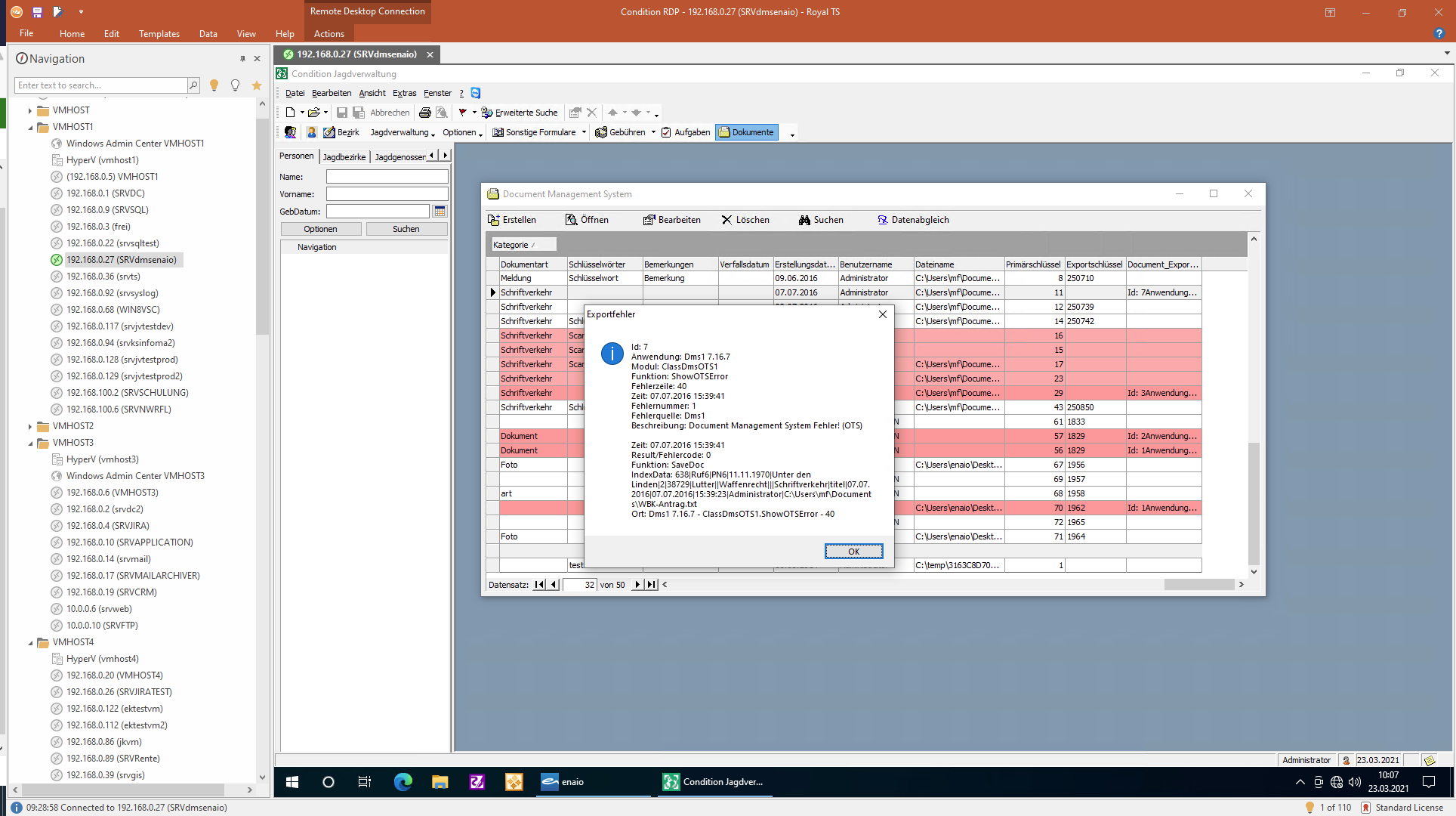Click the Erstellen document icon button
This screenshot has width=1456, height=816.
click(494, 220)
